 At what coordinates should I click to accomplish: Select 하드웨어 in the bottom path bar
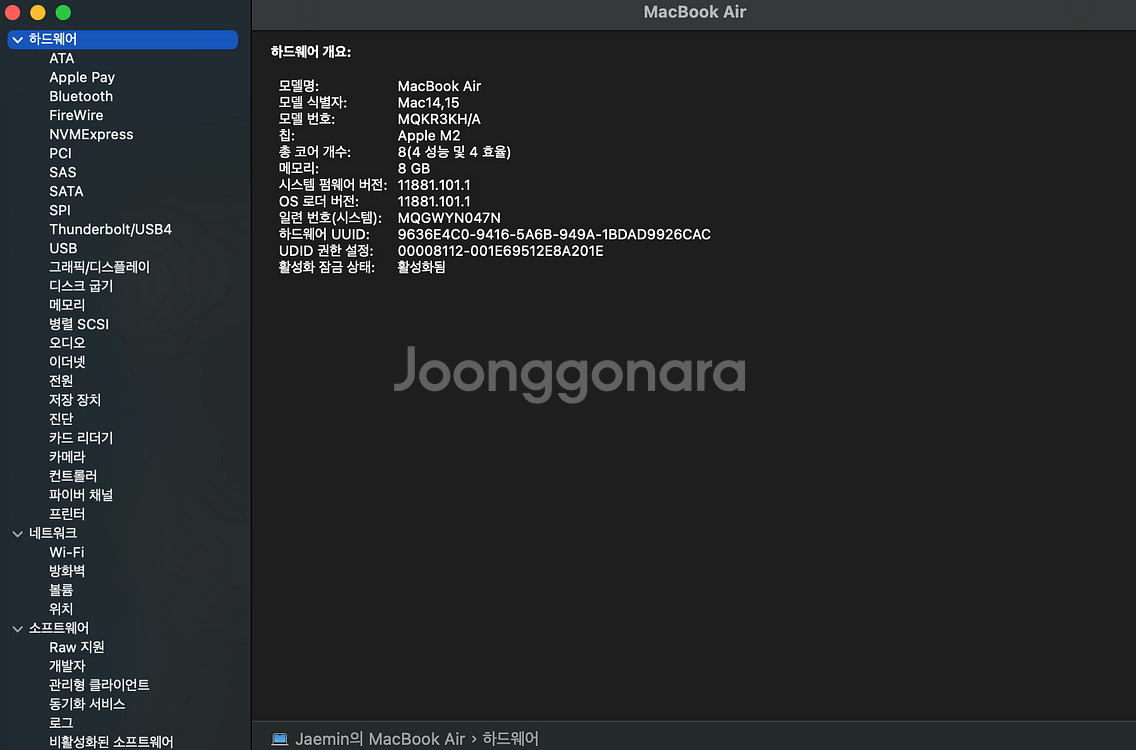coord(510,739)
